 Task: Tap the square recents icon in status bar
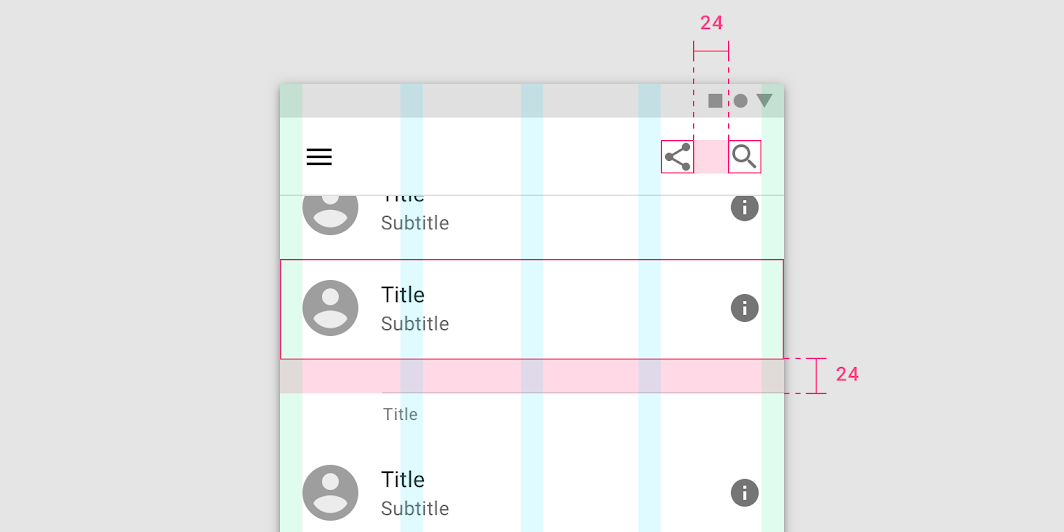[715, 101]
